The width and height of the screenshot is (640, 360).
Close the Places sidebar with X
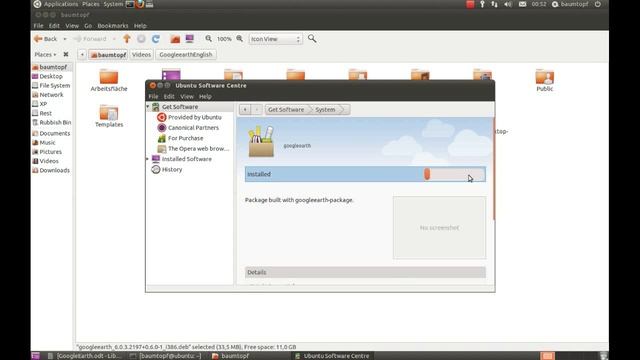point(66,54)
